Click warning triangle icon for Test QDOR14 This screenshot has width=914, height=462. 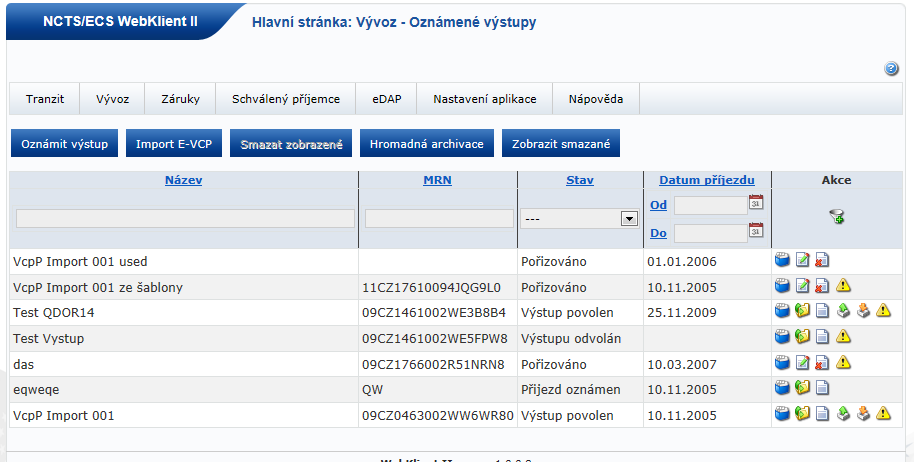tap(883, 312)
